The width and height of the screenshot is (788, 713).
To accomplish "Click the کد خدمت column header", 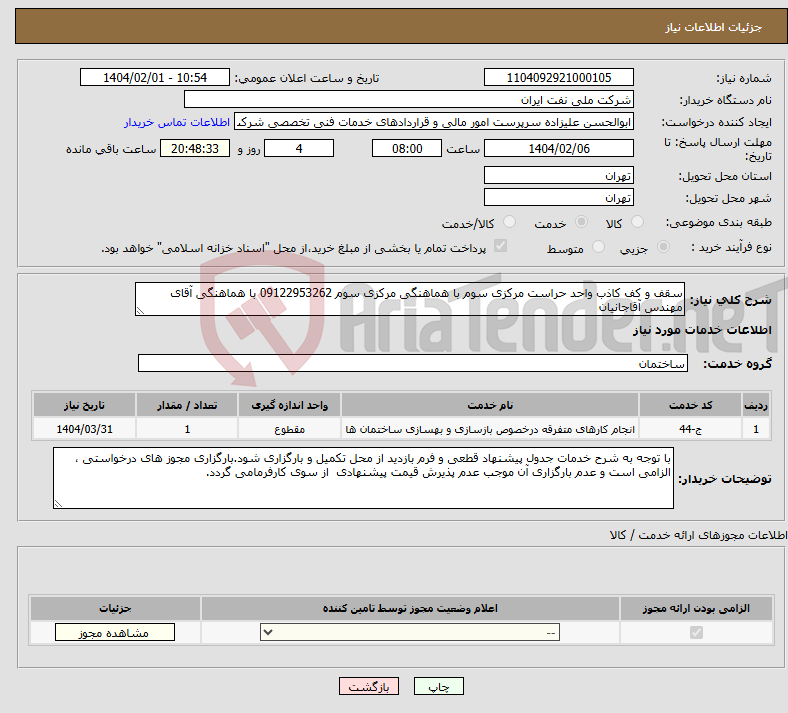I will coord(691,405).
